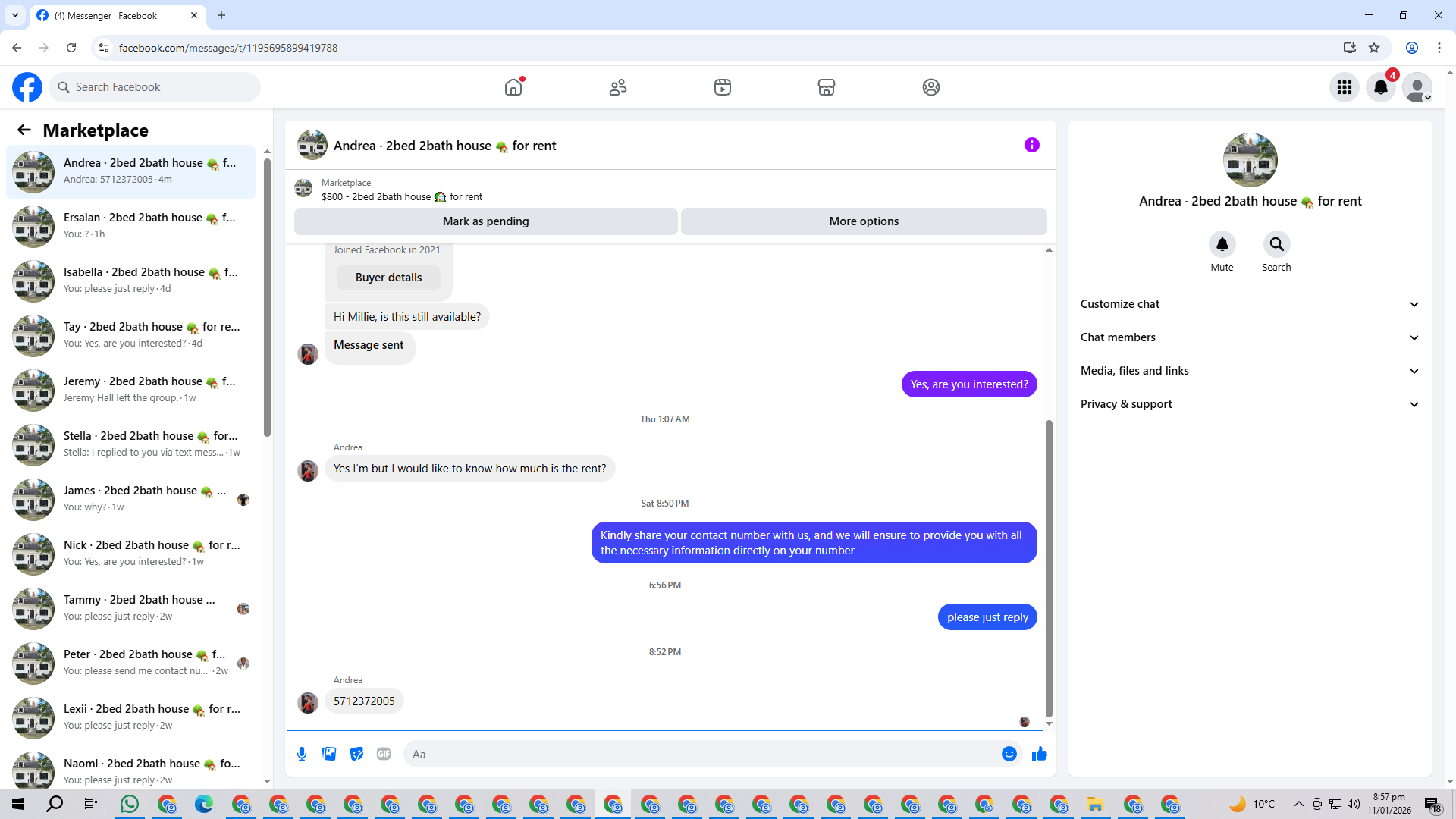Open Jeremy conversation in the list

(130, 390)
